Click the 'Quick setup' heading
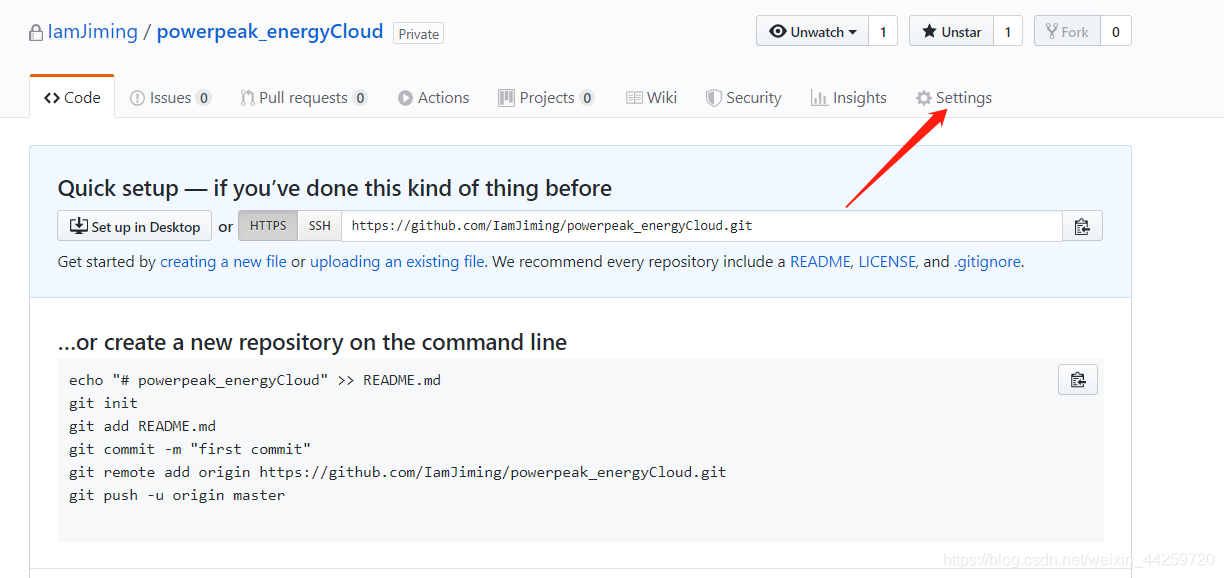 [x=335, y=188]
